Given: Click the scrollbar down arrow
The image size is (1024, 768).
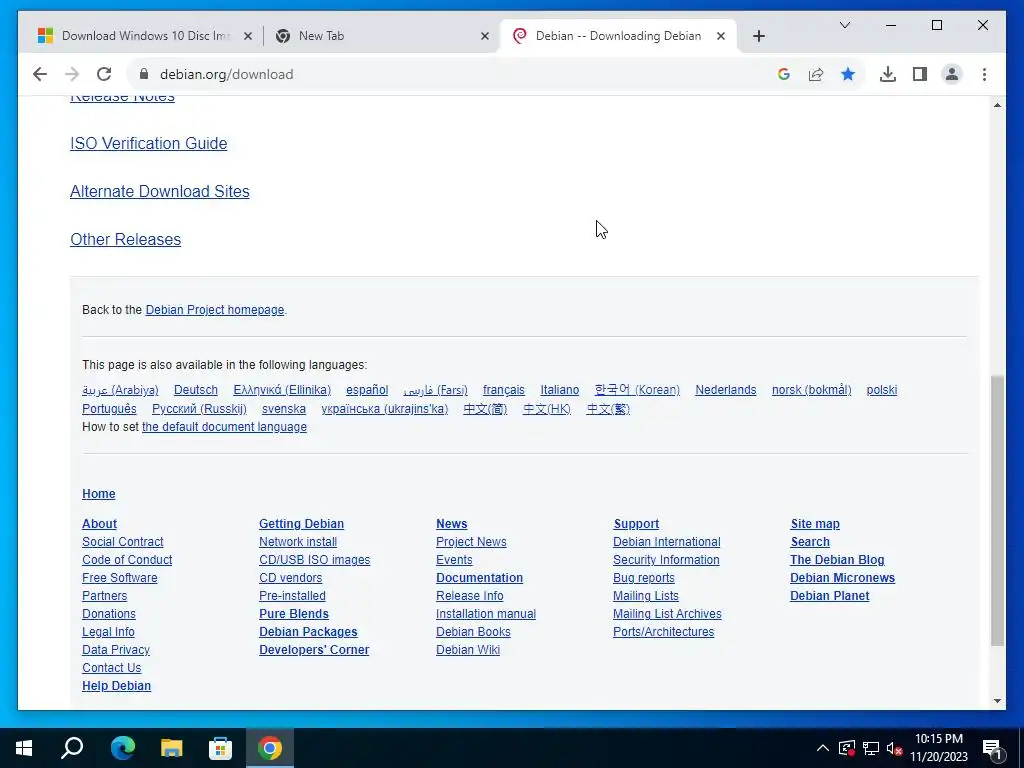Looking at the screenshot, I should pyautogui.click(x=997, y=701).
